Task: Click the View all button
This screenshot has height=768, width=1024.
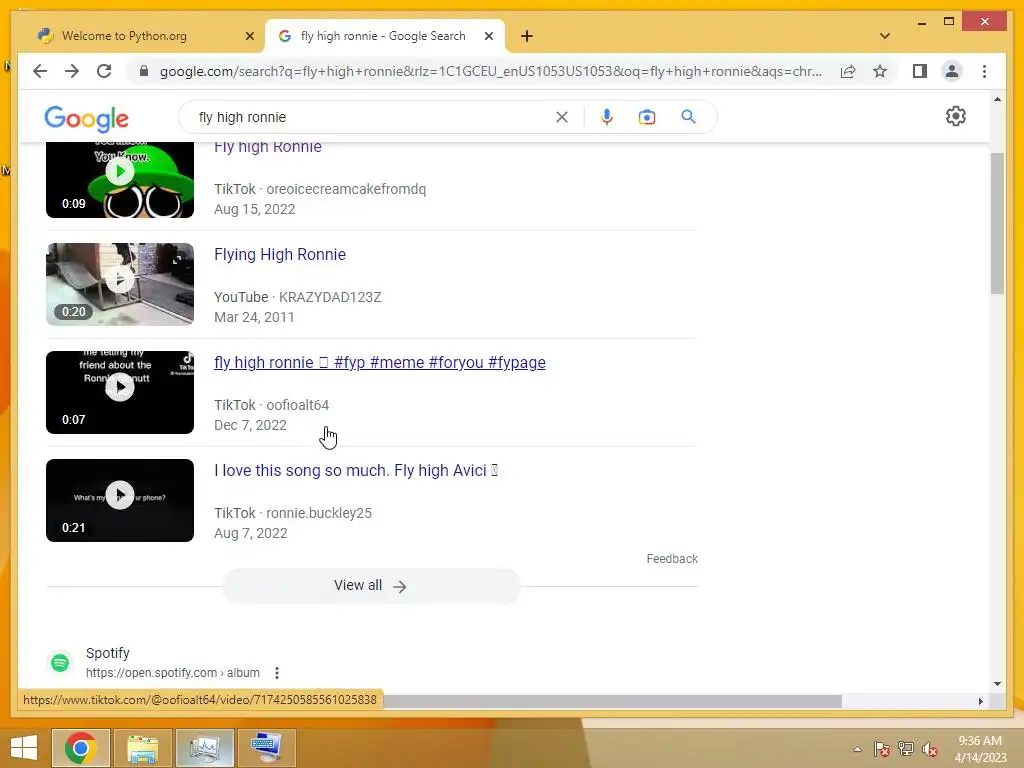Action: 371,586
